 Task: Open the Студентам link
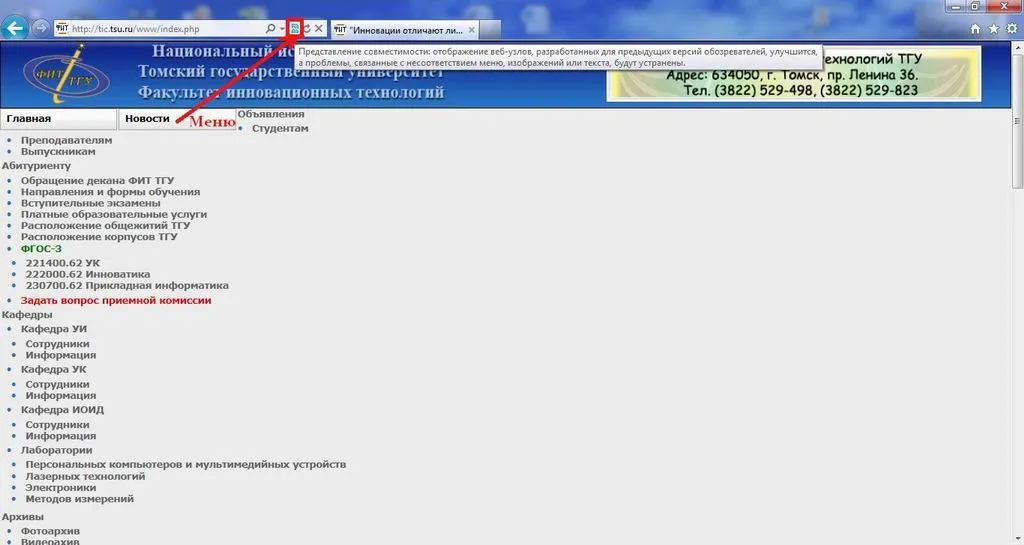pos(280,129)
